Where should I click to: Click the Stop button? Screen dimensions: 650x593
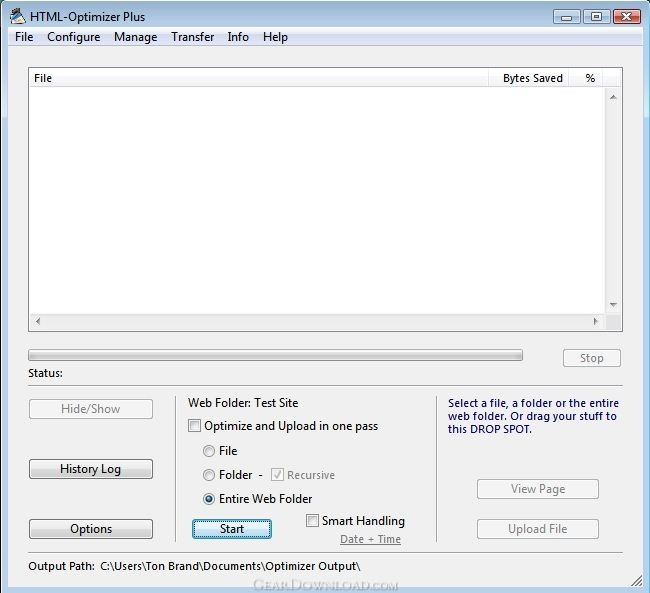tap(592, 358)
